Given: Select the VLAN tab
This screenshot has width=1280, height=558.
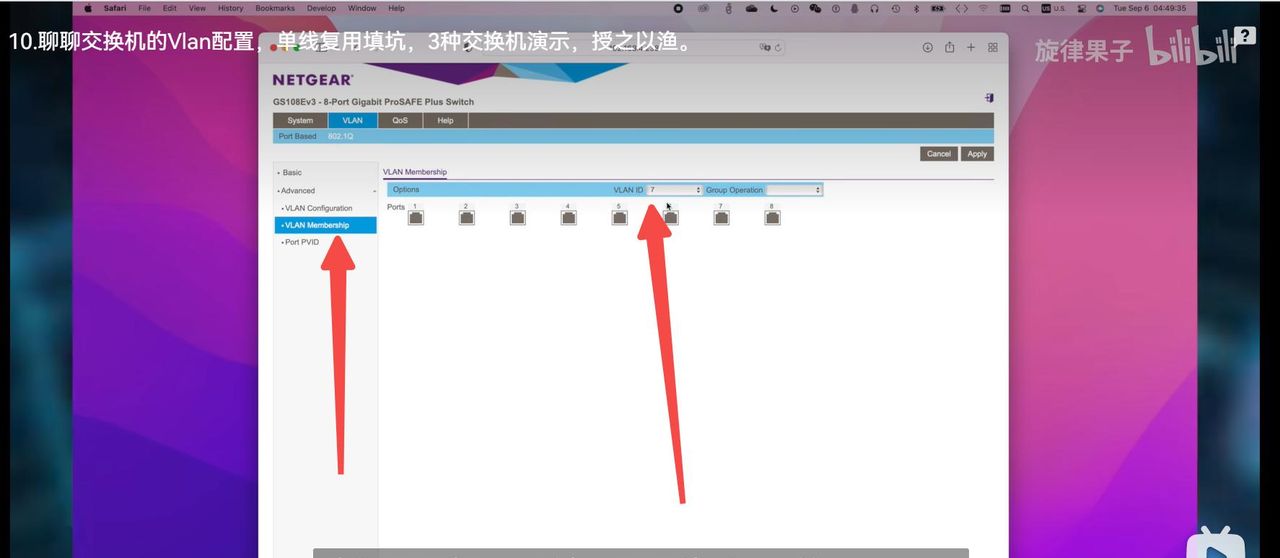Looking at the screenshot, I should click(352, 120).
